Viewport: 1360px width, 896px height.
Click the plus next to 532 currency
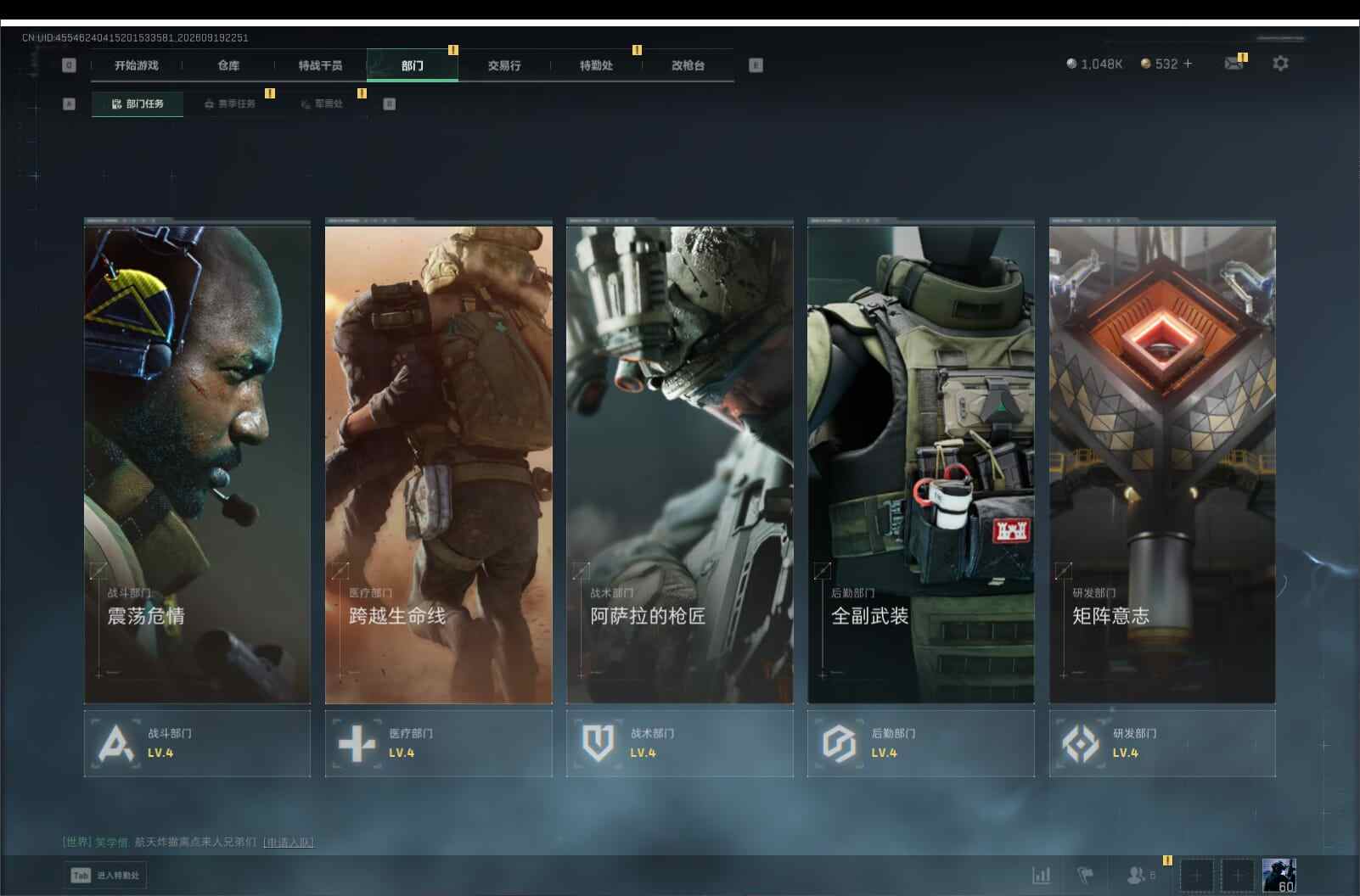tap(1188, 64)
